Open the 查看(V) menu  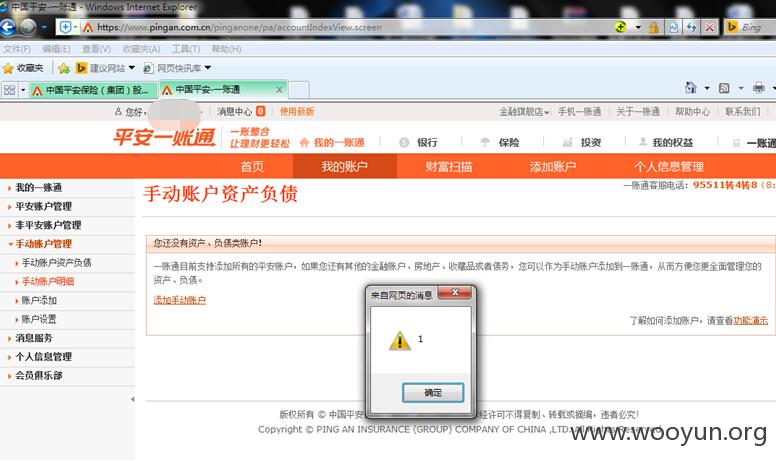pos(96,49)
